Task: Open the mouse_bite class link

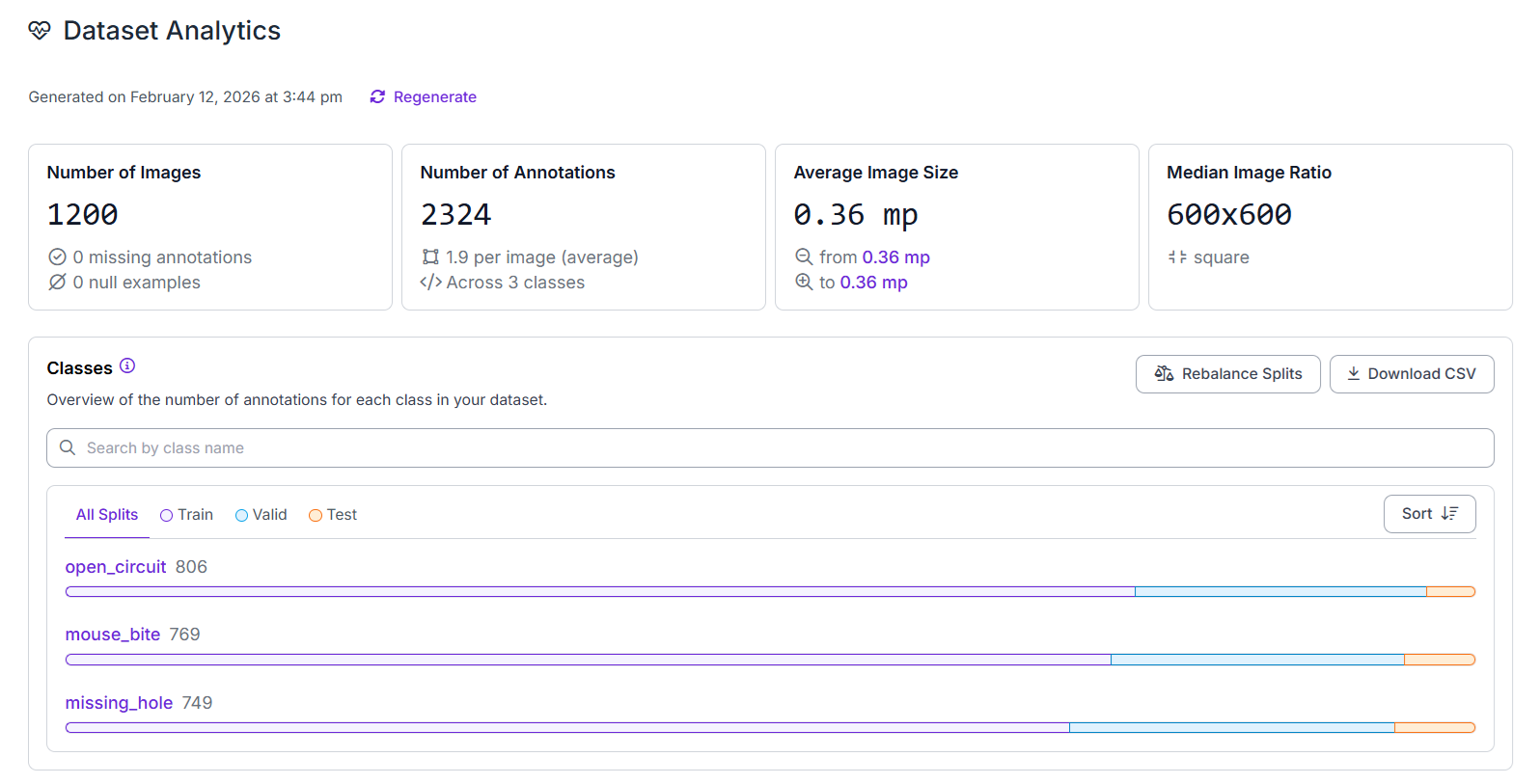Action: click(x=113, y=635)
